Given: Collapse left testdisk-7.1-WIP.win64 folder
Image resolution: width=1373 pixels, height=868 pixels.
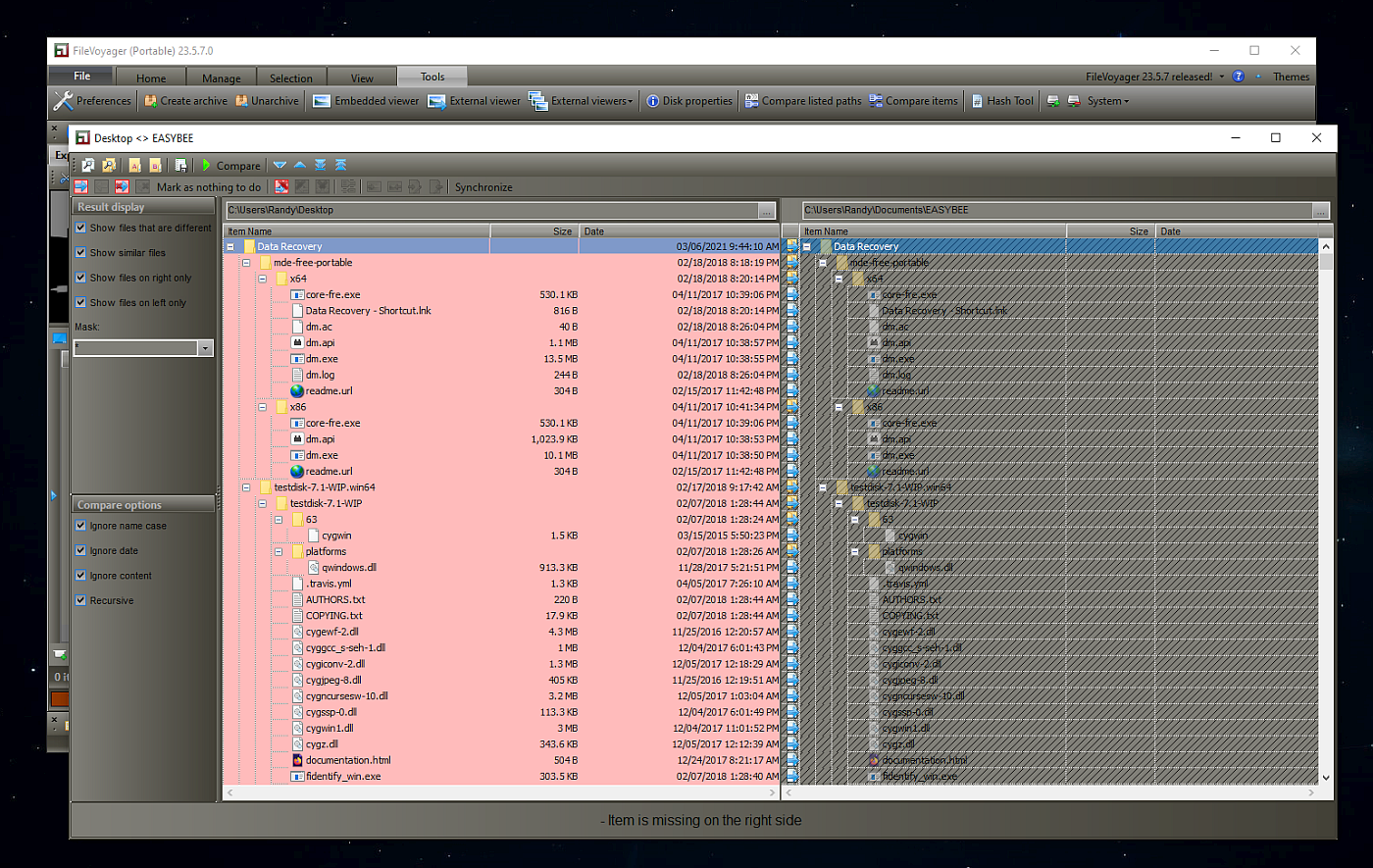Looking at the screenshot, I should (246, 487).
